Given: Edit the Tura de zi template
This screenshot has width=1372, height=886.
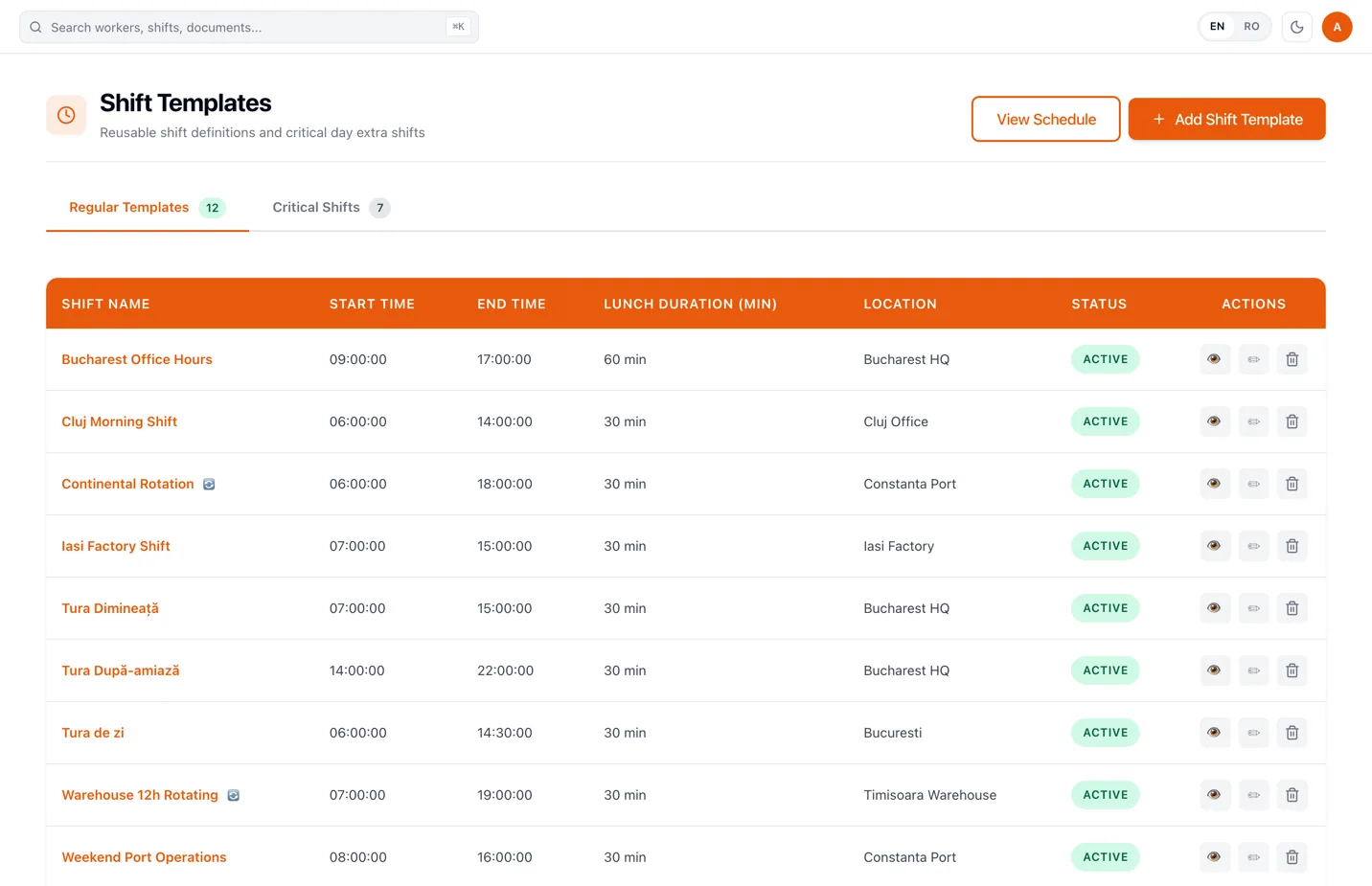Looking at the screenshot, I should [1253, 733].
